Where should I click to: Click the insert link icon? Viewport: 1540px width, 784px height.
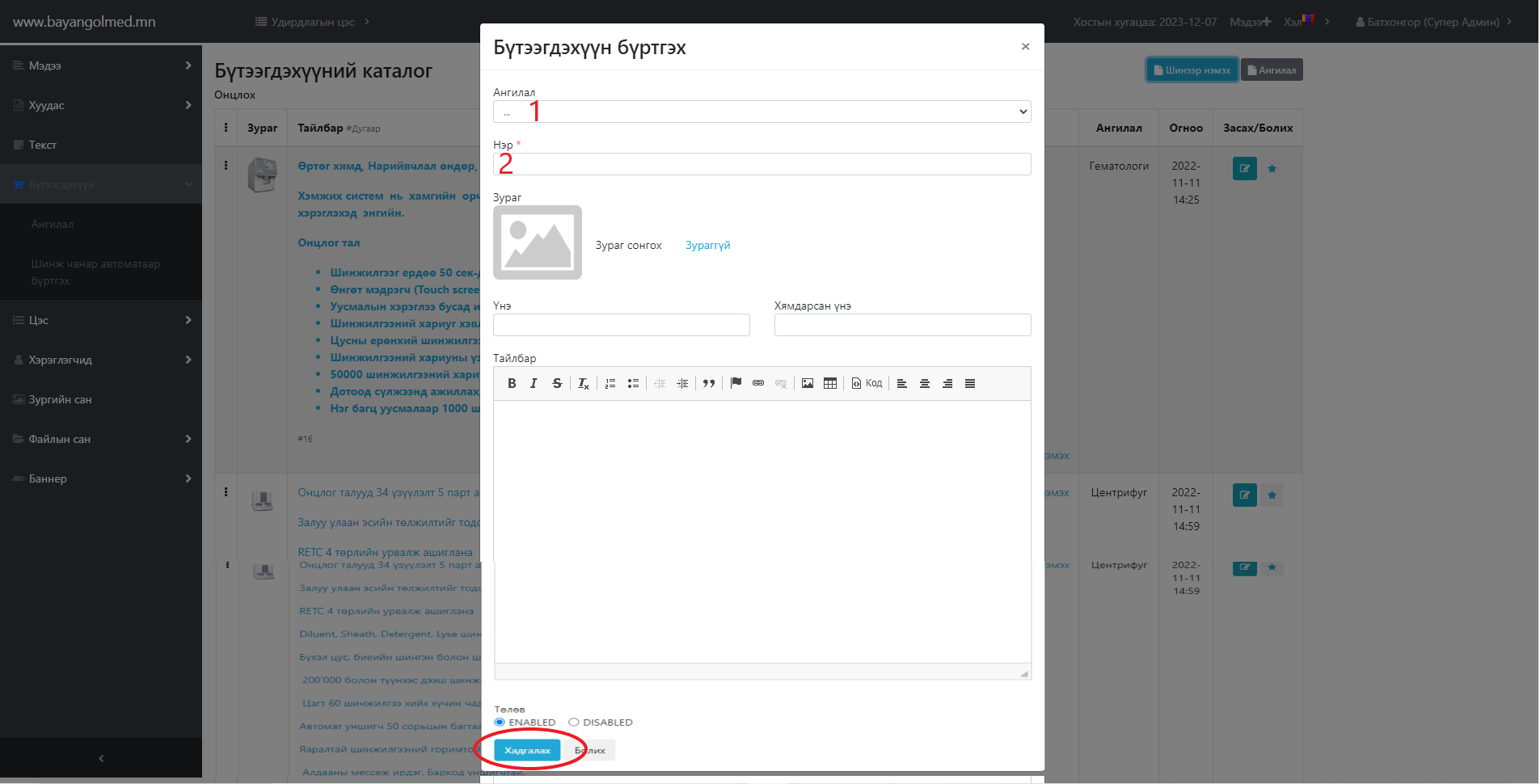tap(758, 384)
